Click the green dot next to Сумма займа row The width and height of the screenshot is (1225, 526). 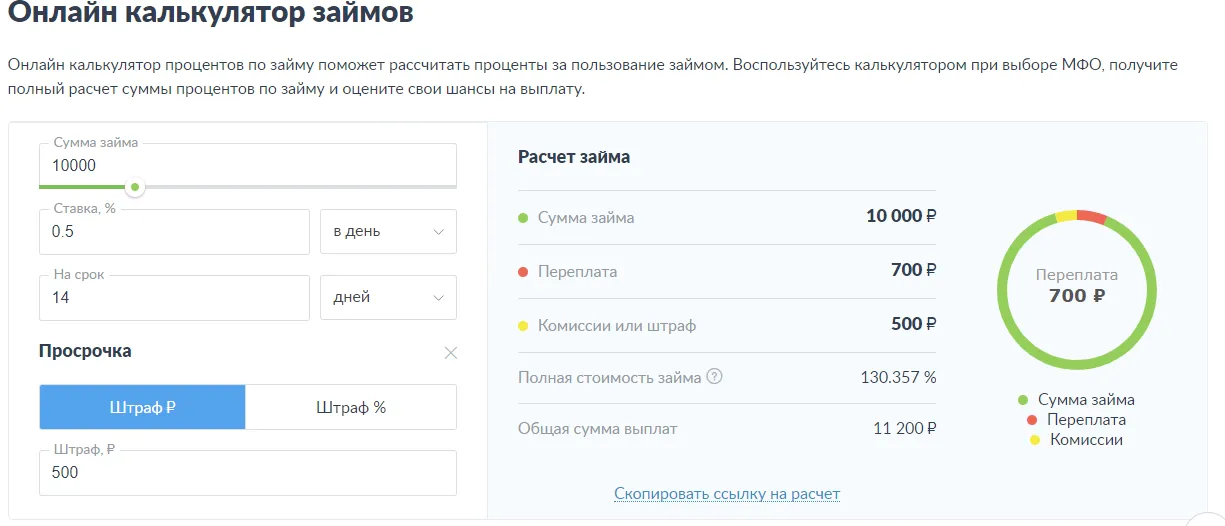[x=523, y=218]
